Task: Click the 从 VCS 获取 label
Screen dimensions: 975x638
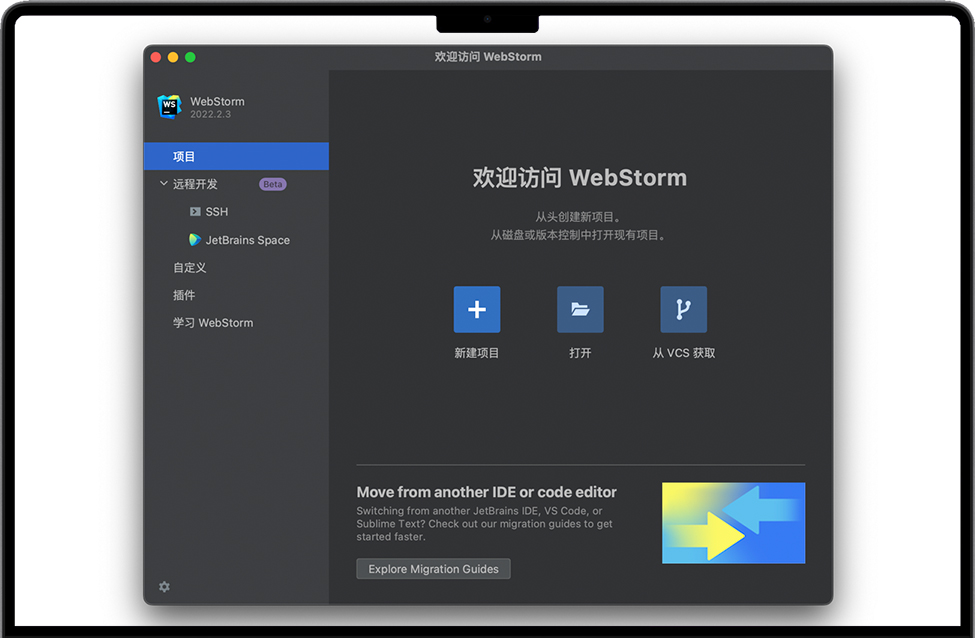Action: (x=684, y=353)
